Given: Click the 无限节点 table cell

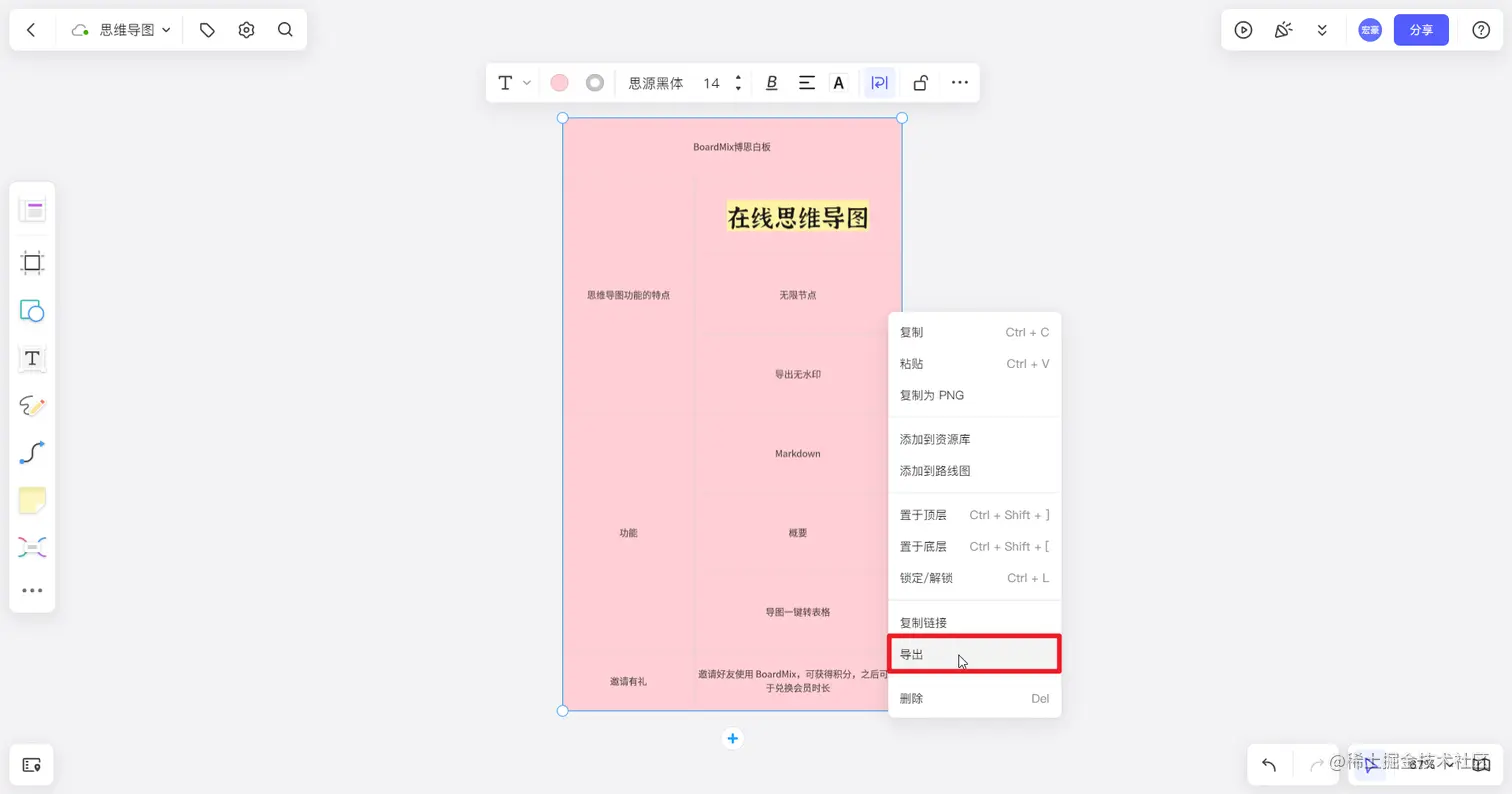Looking at the screenshot, I should (x=798, y=295).
